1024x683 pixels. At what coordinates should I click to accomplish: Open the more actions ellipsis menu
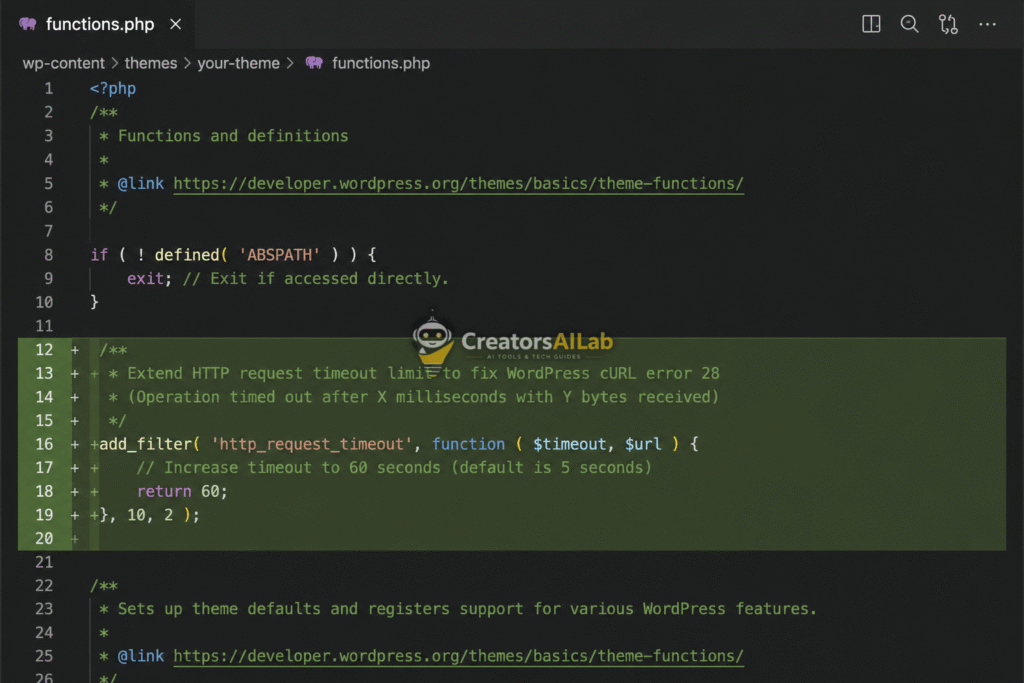coord(987,24)
